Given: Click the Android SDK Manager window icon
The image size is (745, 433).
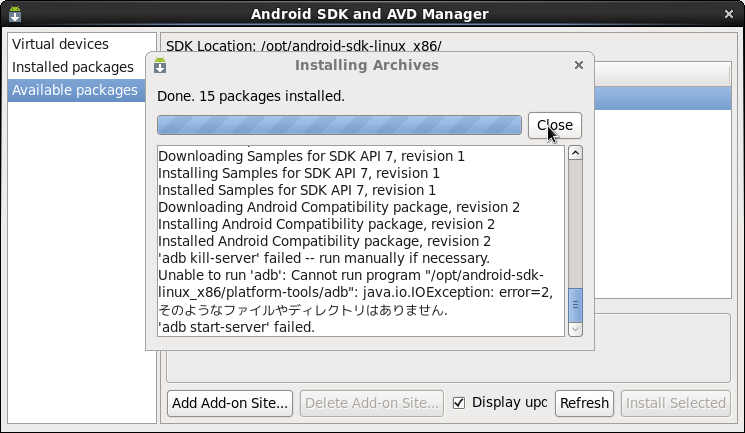Looking at the screenshot, I should tap(15, 14).
